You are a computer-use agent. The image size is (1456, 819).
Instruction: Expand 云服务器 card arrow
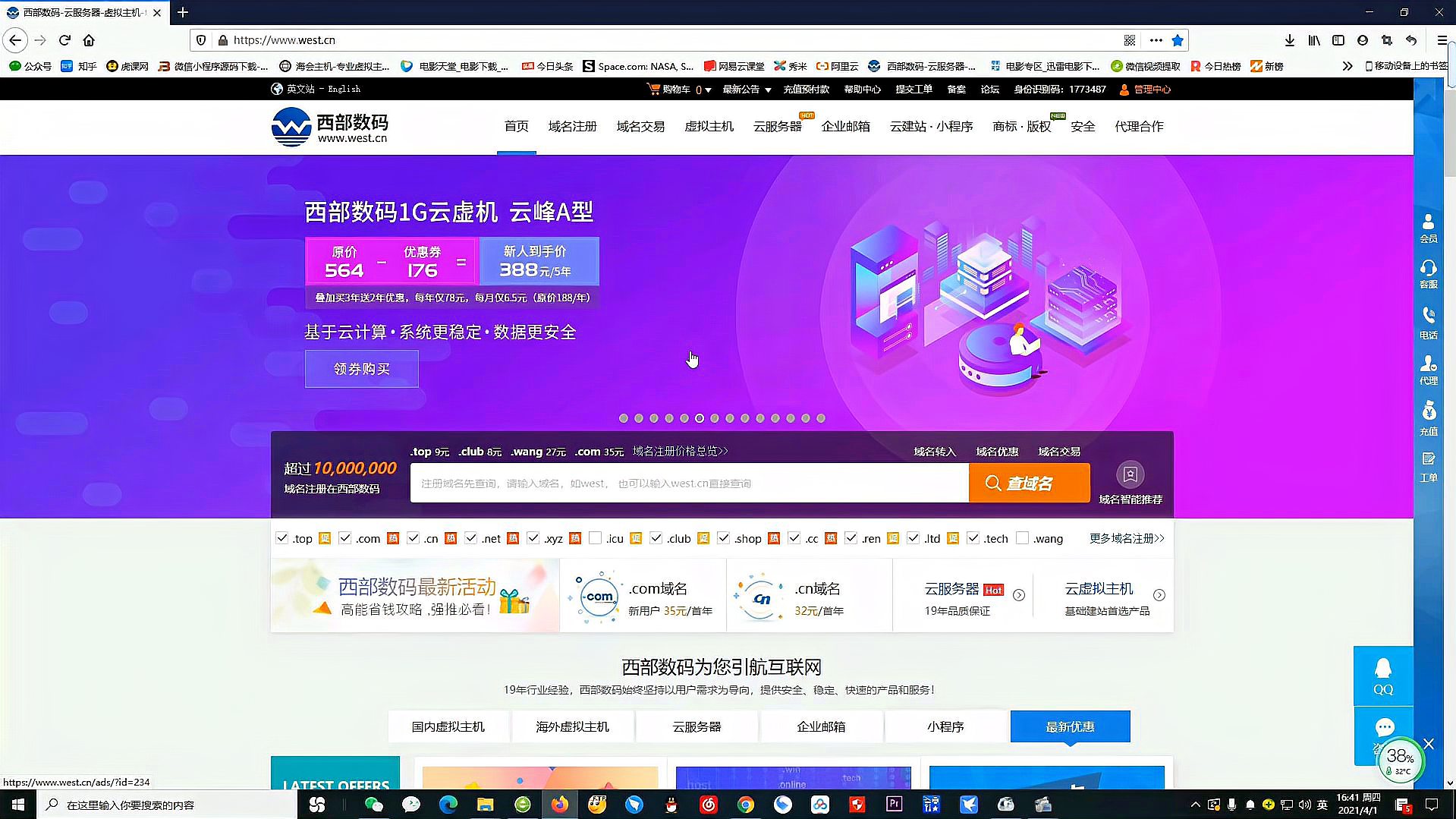point(1019,596)
